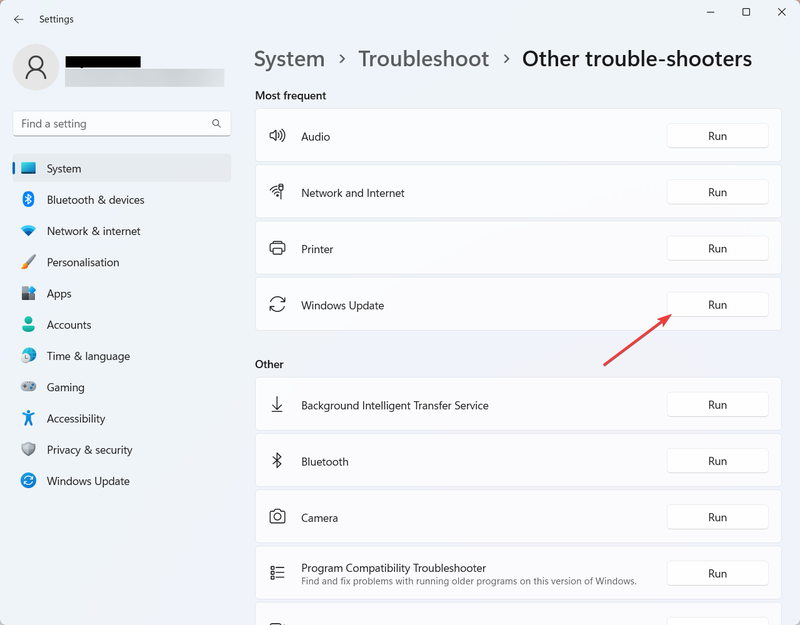Click the Network & internet wifi icon
Screen dimensions: 800x625
[29, 231]
